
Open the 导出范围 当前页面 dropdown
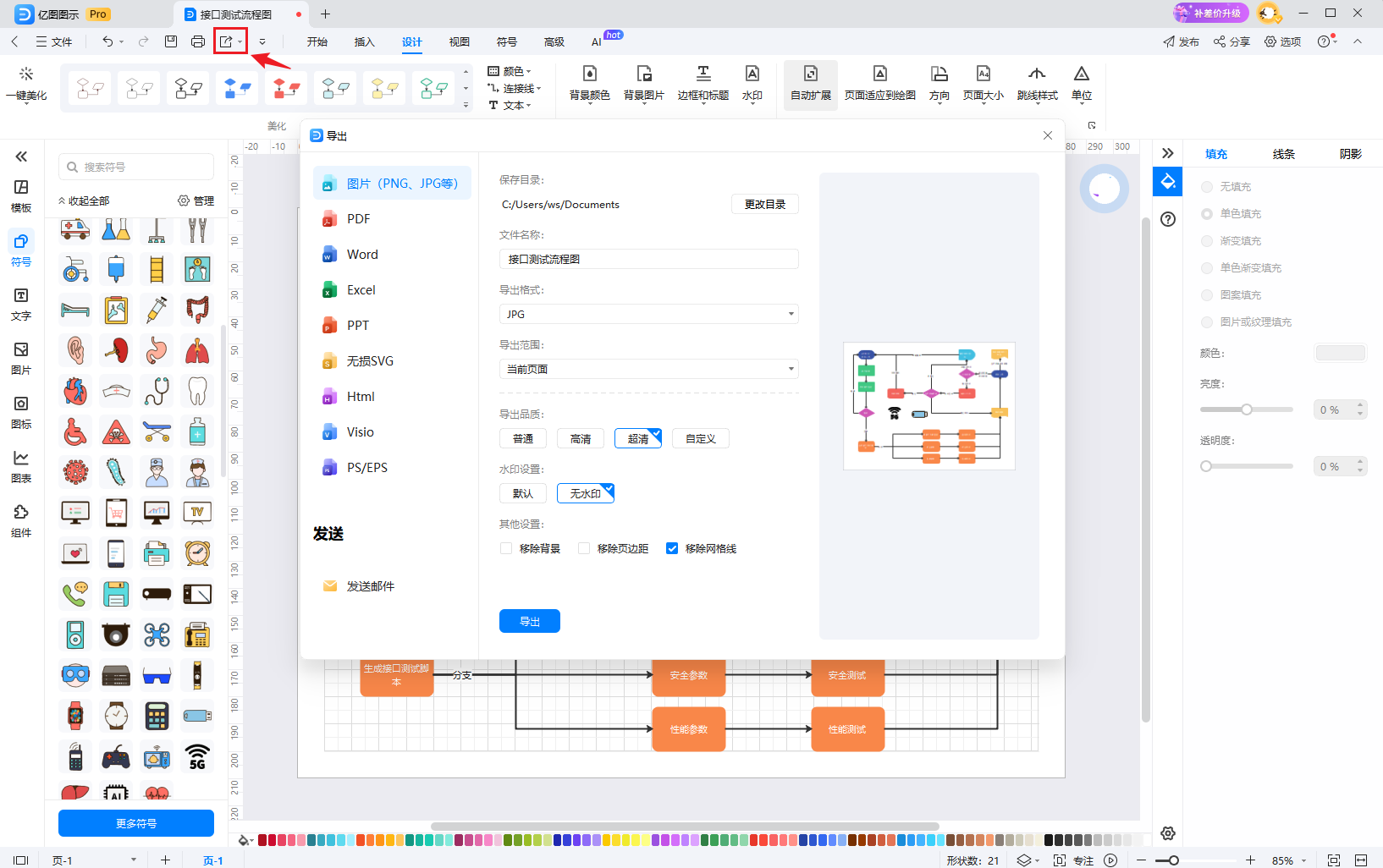click(649, 369)
